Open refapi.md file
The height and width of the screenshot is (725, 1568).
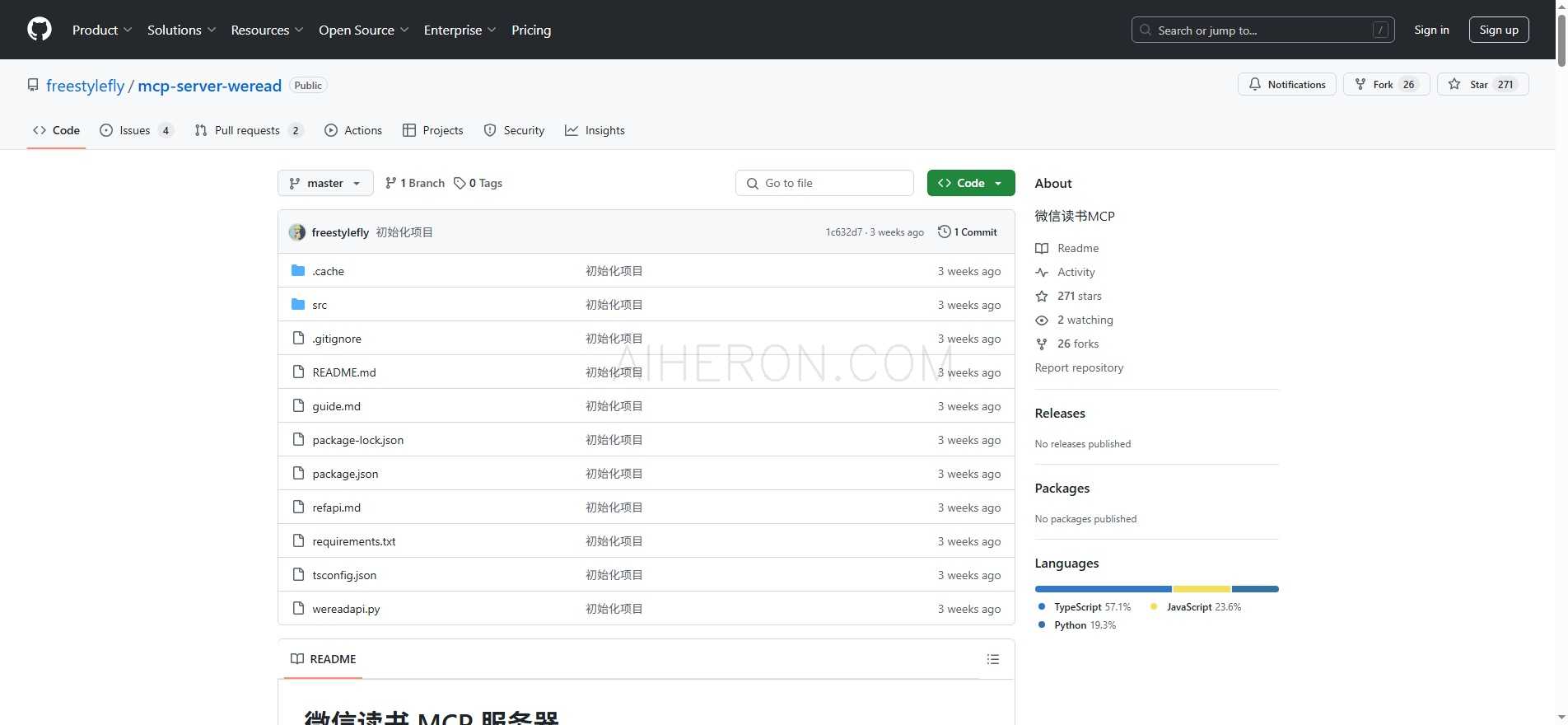[336, 507]
